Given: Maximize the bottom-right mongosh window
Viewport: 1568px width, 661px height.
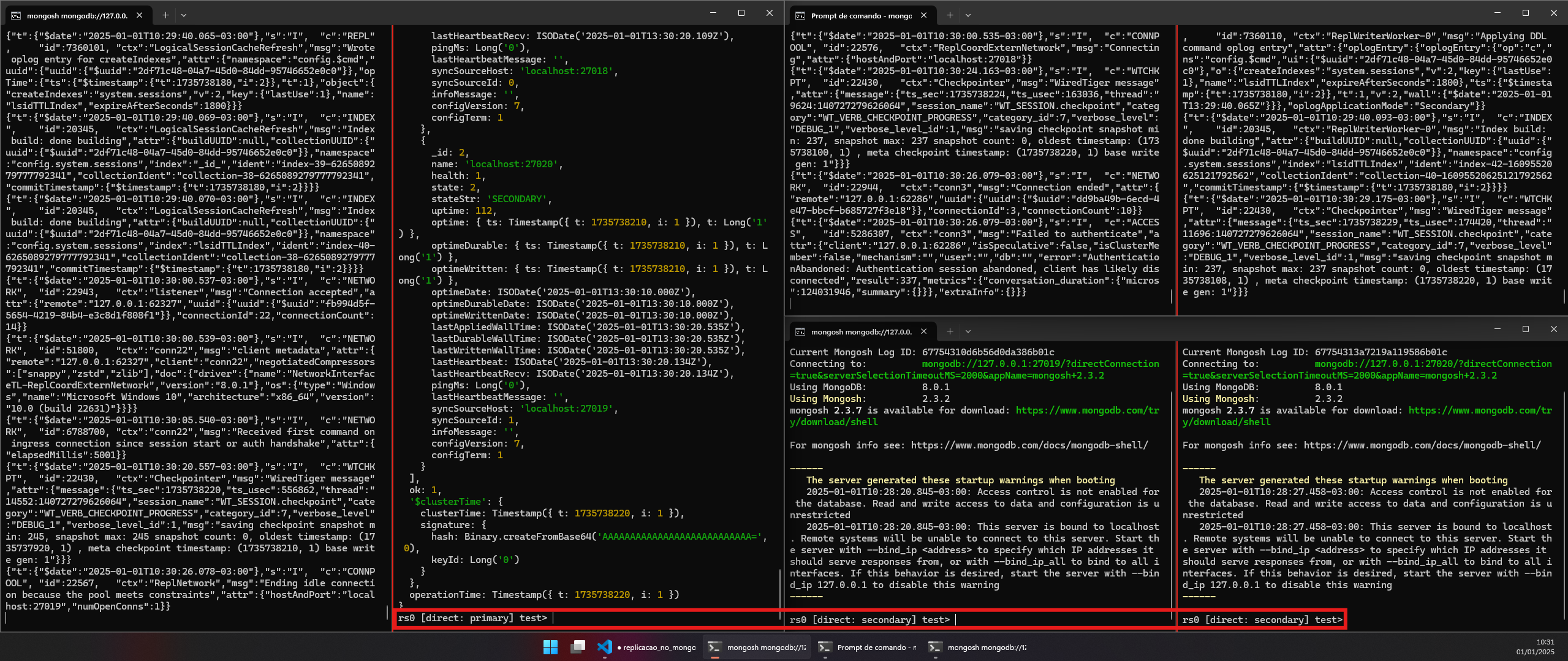Looking at the screenshot, I should click(1526, 329).
